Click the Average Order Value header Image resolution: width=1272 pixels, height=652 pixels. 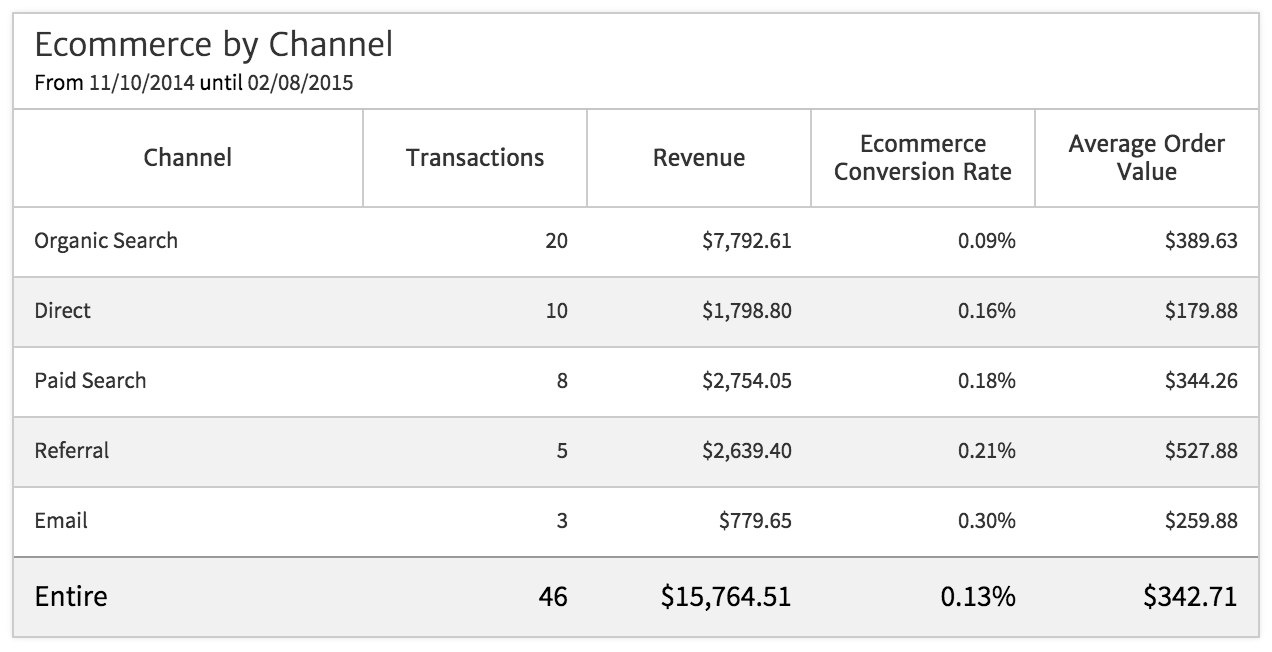point(1146,158)
